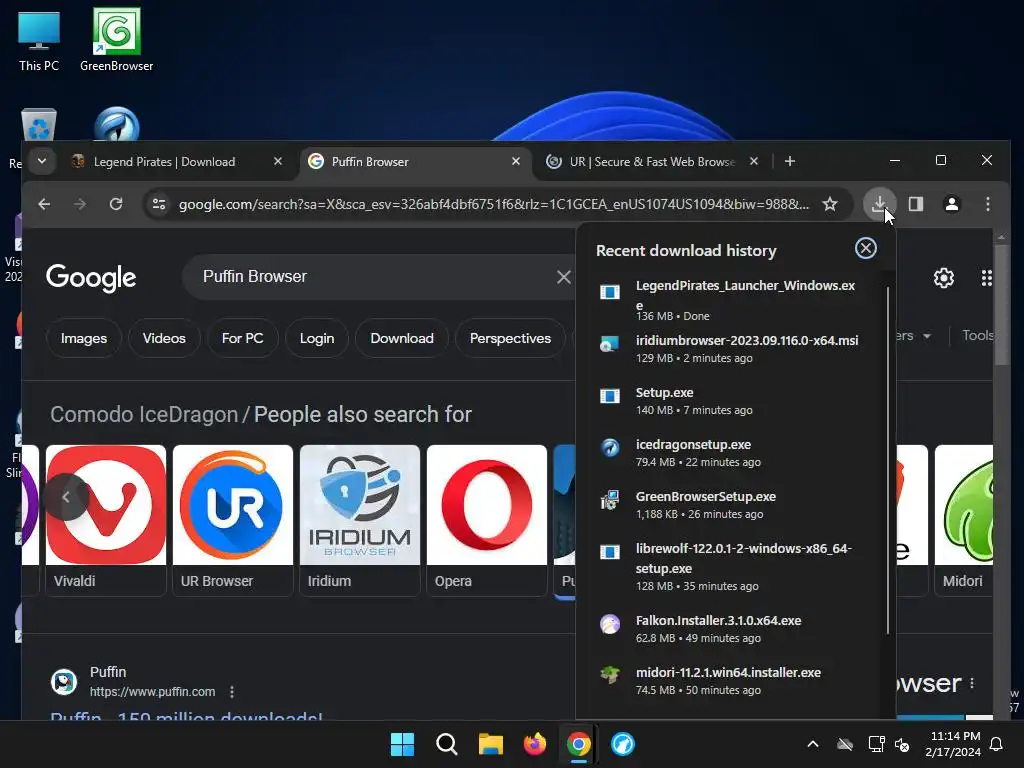Close the Recent download history popup
The image size is (1024, 768).
[x=865, y=248]
